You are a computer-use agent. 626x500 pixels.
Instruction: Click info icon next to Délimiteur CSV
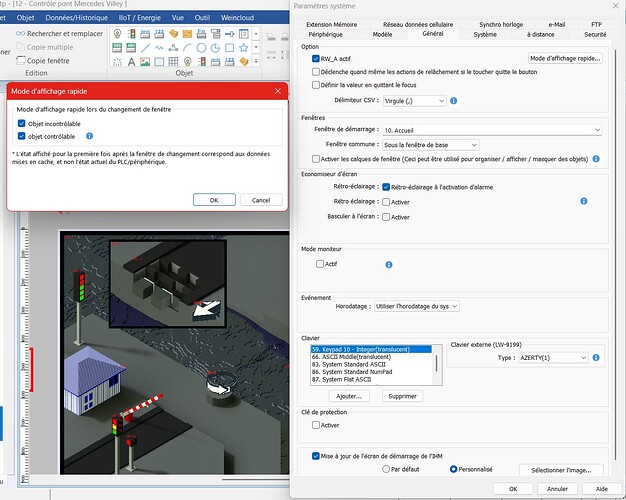(454, 101)
